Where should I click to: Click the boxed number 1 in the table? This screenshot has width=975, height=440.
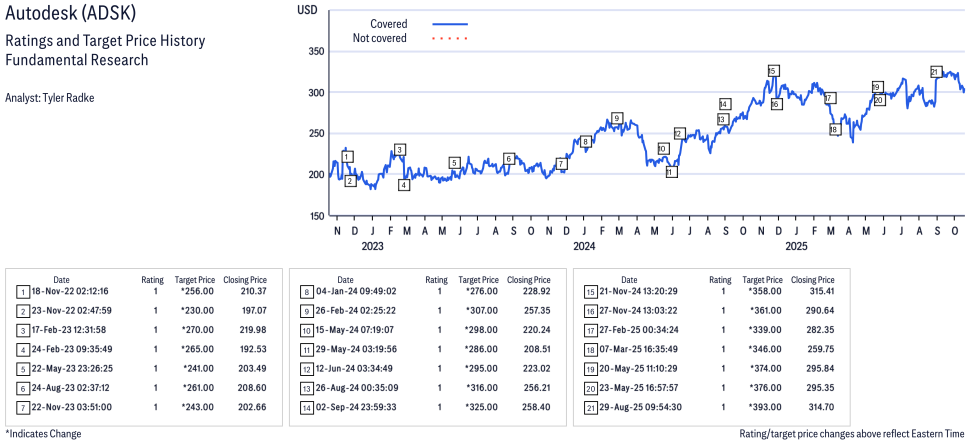(23, 292)
